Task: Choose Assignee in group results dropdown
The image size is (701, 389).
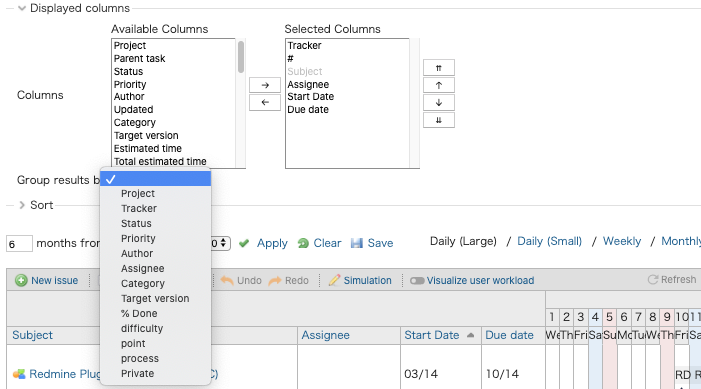Action: pos(143,268)
